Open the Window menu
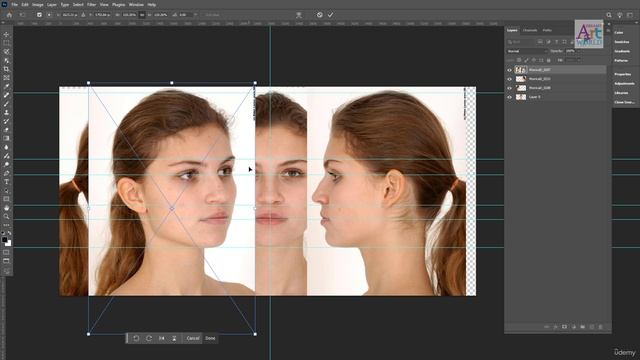Viewport: 640px width, 360px height. (136, 4)
